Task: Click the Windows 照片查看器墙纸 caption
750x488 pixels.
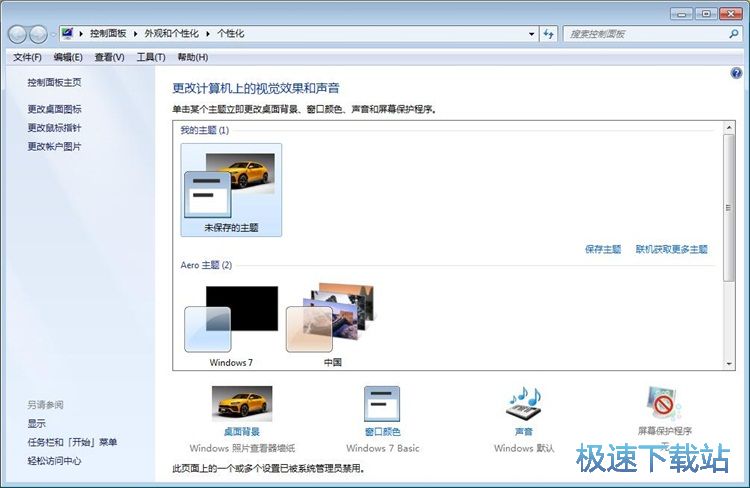Action: [242, 448]
